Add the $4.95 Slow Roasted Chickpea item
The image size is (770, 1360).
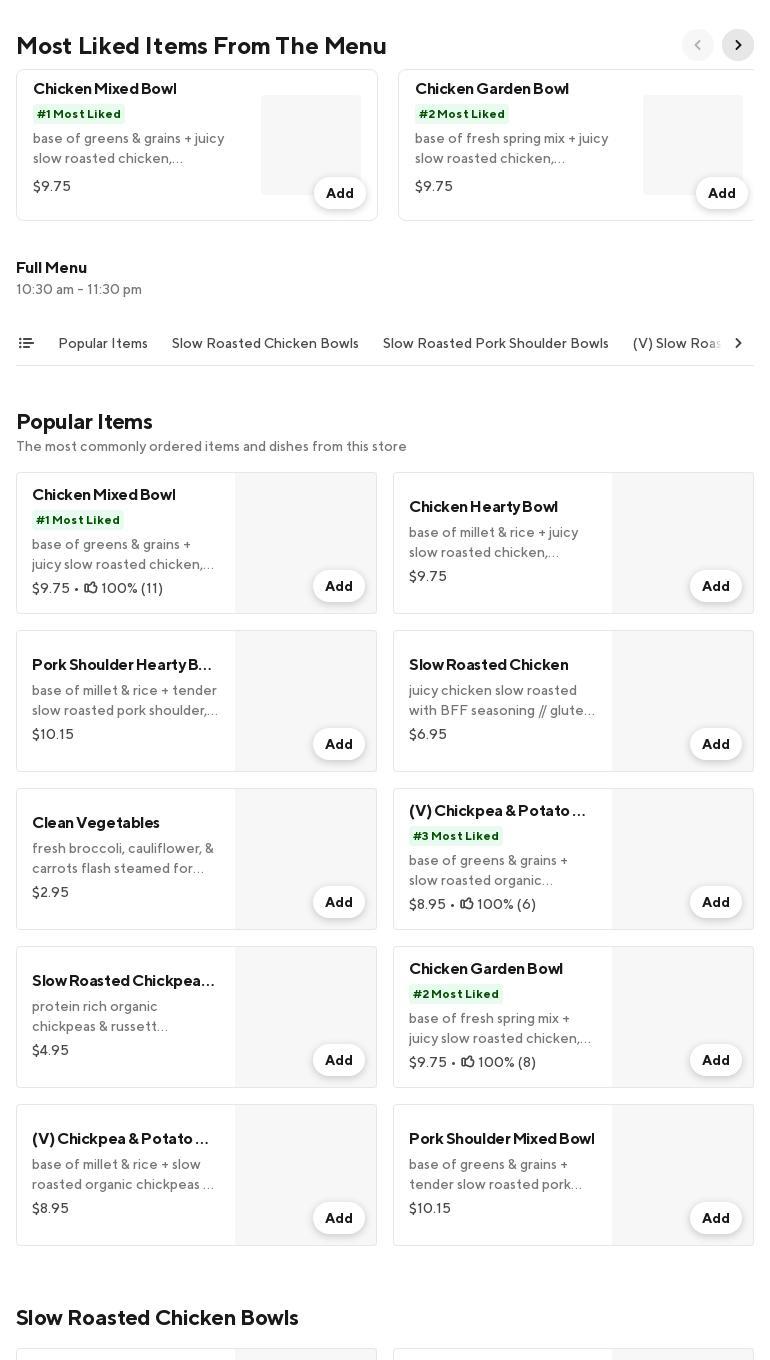tap(338, 1060)
